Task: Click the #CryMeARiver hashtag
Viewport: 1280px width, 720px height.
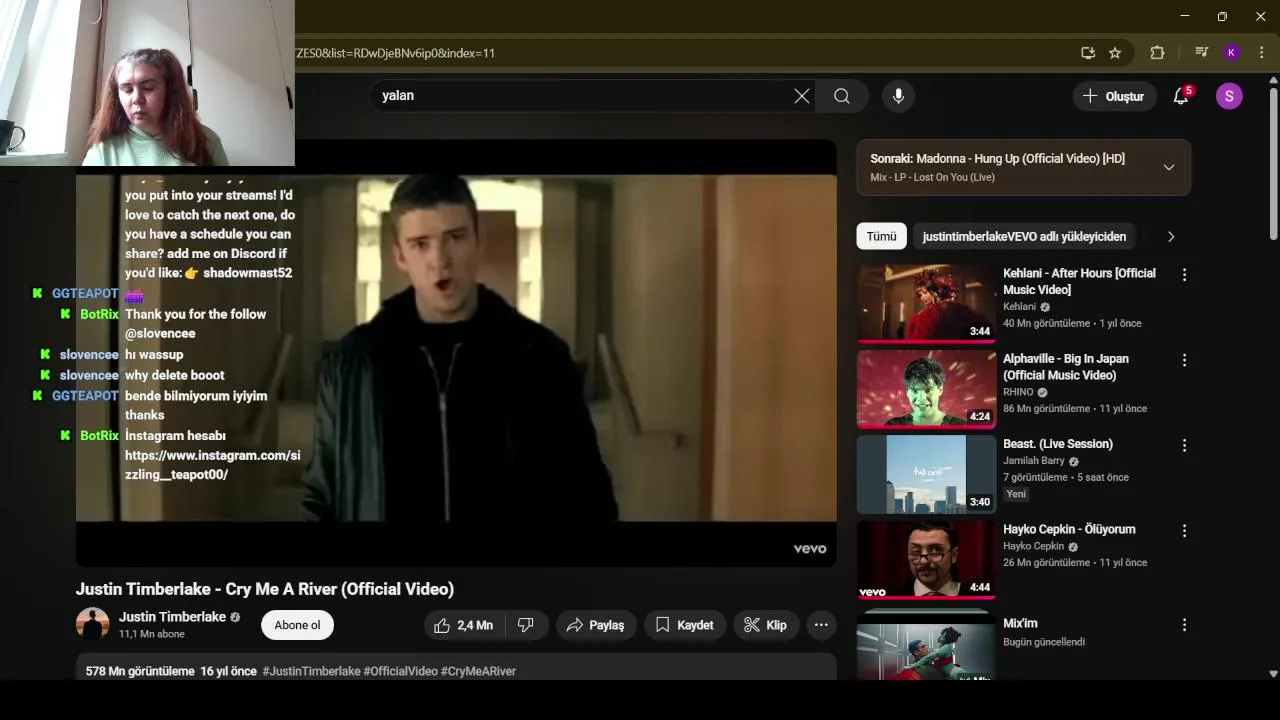Action: (478, 671)
